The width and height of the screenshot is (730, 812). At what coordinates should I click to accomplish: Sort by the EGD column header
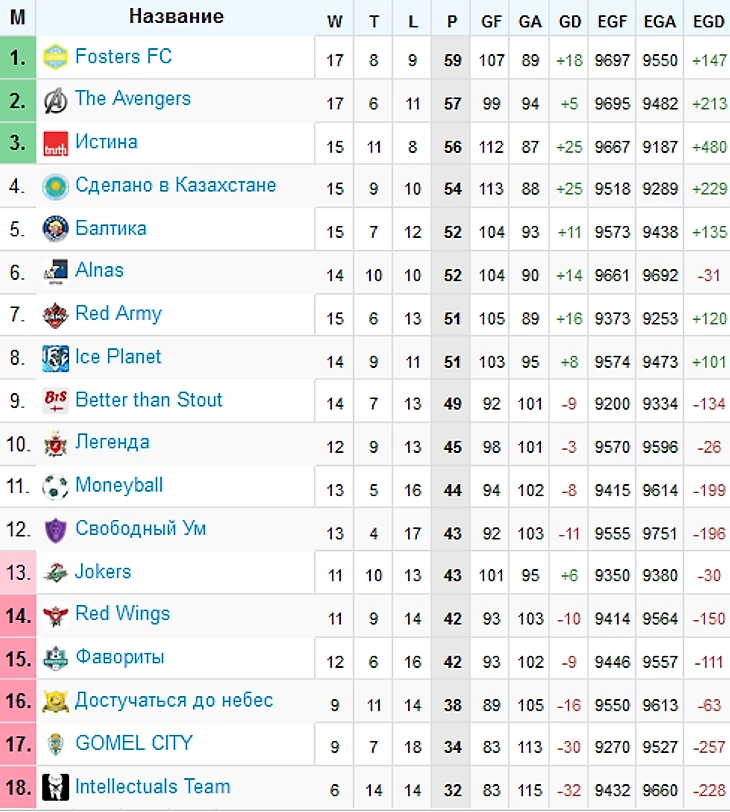point(708,22)
